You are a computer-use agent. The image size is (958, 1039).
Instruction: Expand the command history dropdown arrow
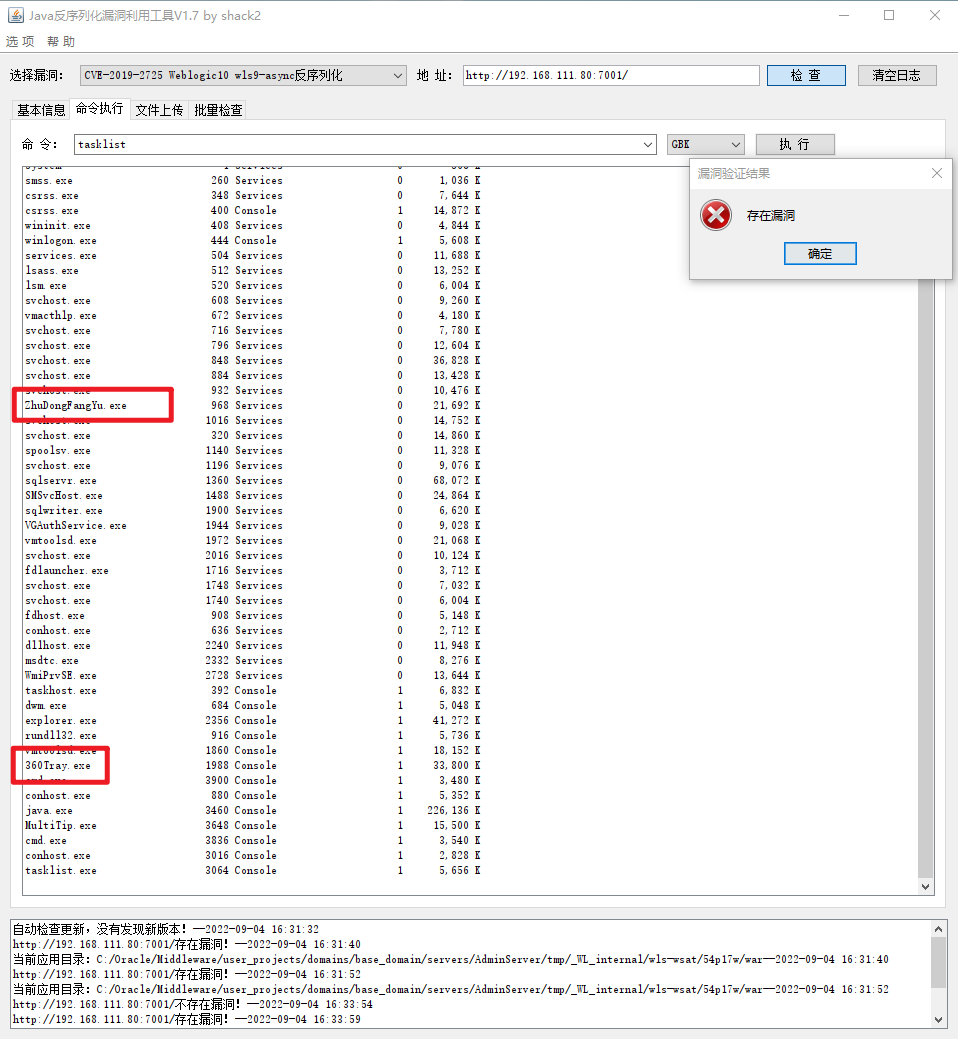click(647, 144)
